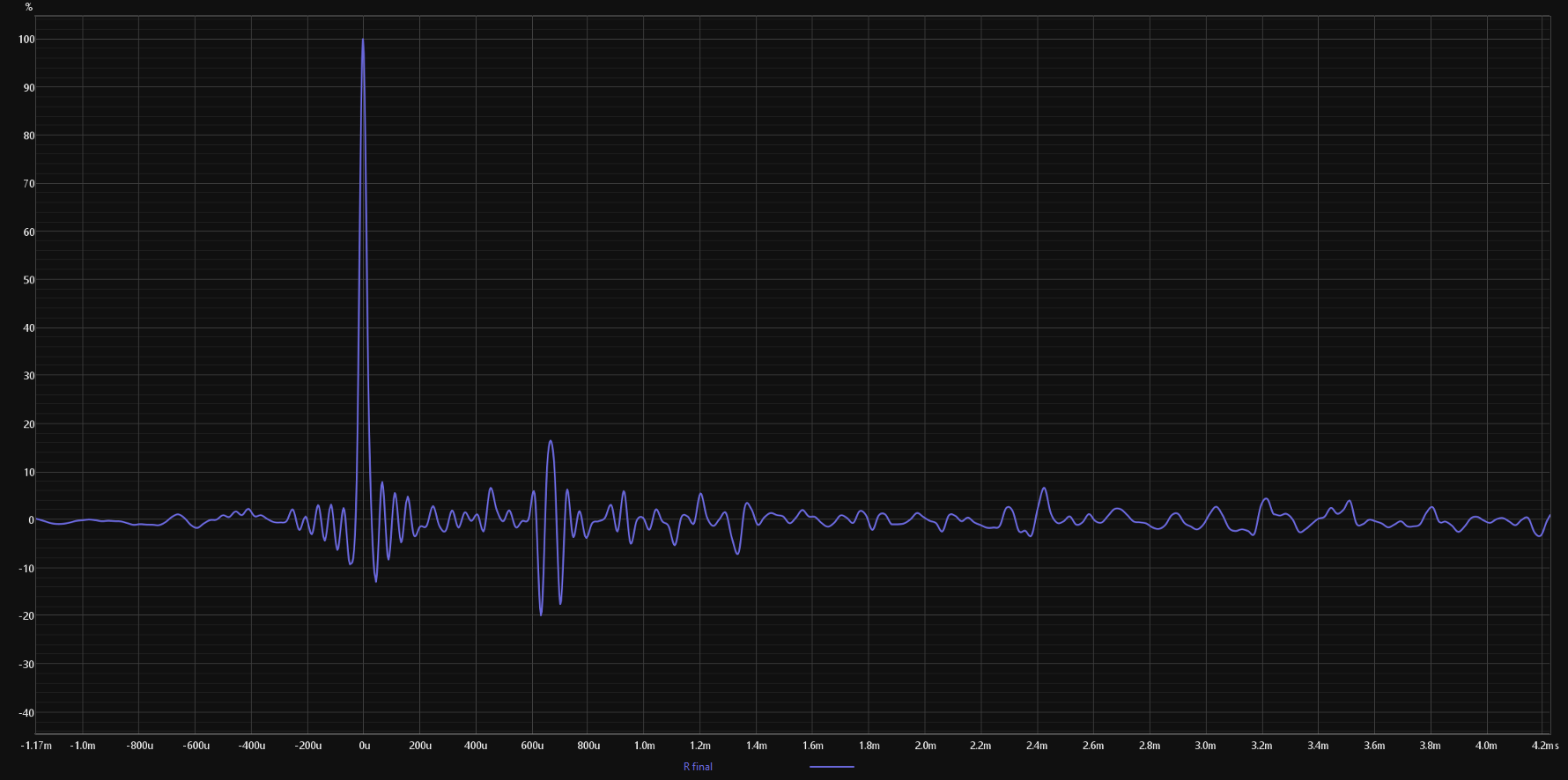Viewport: 1568px width, 780px height.
Task: Click the 1.4m time axis label
Action: pos(757,746)
